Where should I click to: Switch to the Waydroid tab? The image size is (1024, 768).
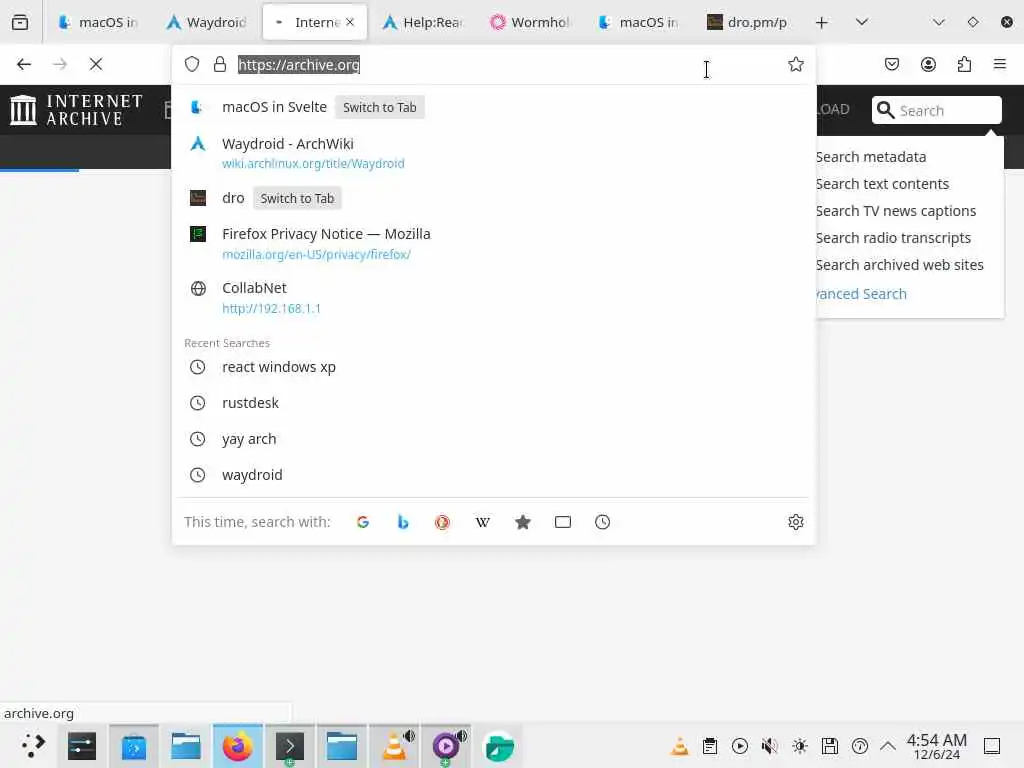pos(207,22)
